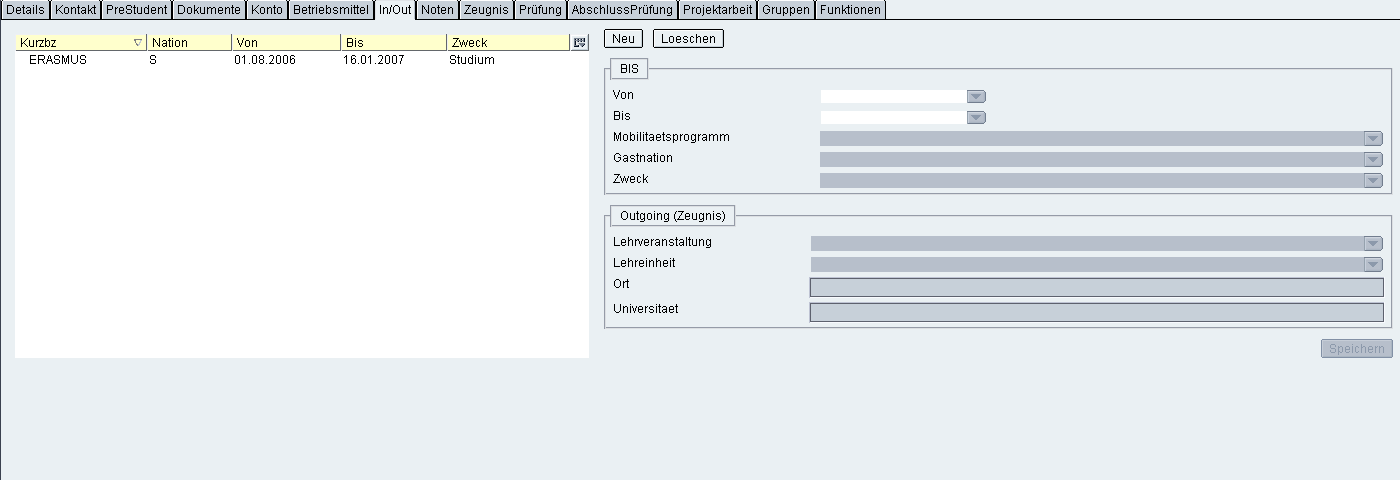Screen dimensions: 1400x480
Task: Focus the Universitaet input field
Action: [x=1096, y=312]
